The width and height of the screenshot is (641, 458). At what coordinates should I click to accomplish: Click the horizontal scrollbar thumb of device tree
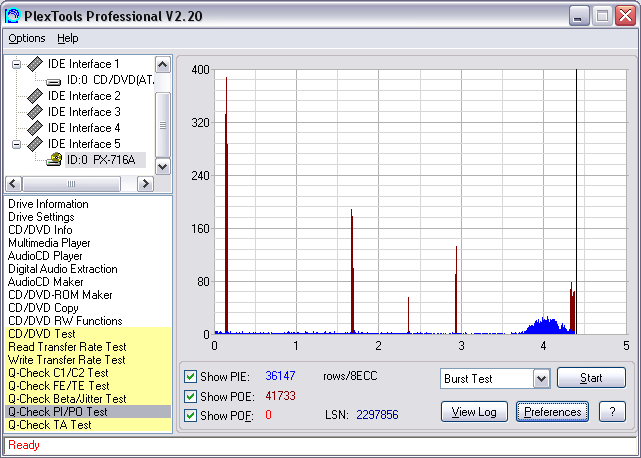point(71,184)
